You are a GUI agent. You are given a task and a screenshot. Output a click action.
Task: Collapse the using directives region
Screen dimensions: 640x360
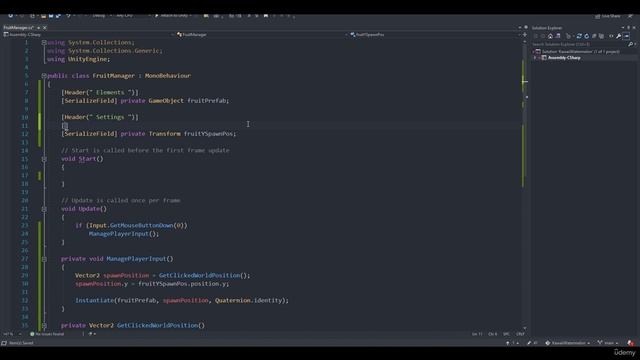click(x=44, y=42)
